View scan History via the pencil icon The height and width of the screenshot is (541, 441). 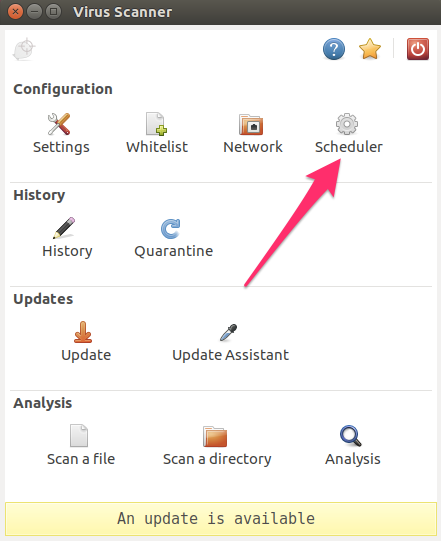[64, 228]
